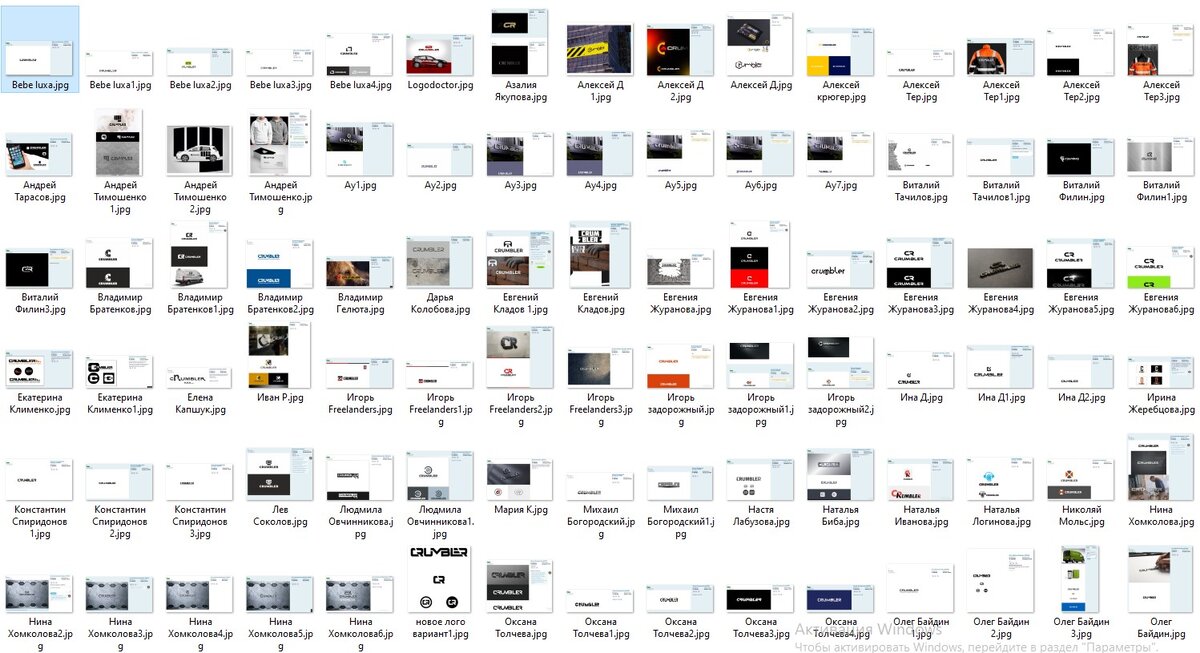Select the Андрей Тимошенко 1.jpg thumbnail
1200x653 pixels.
(x=120, y=142)
